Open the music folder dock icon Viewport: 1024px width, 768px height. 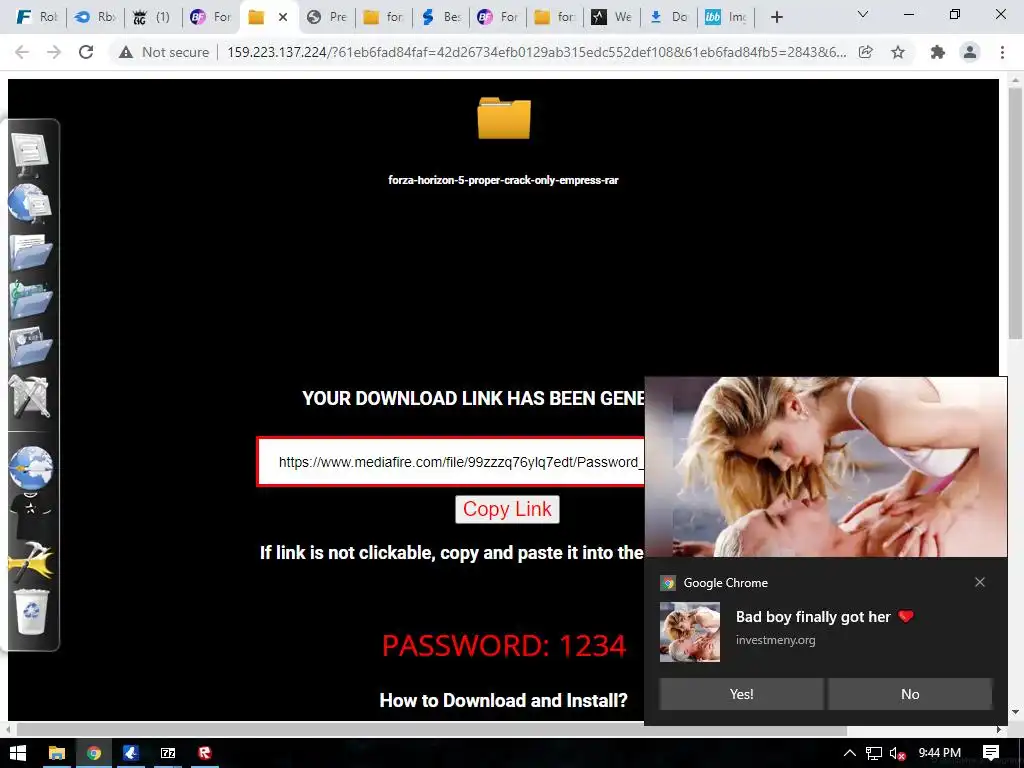pyautogui.click(x=30, y=300)
